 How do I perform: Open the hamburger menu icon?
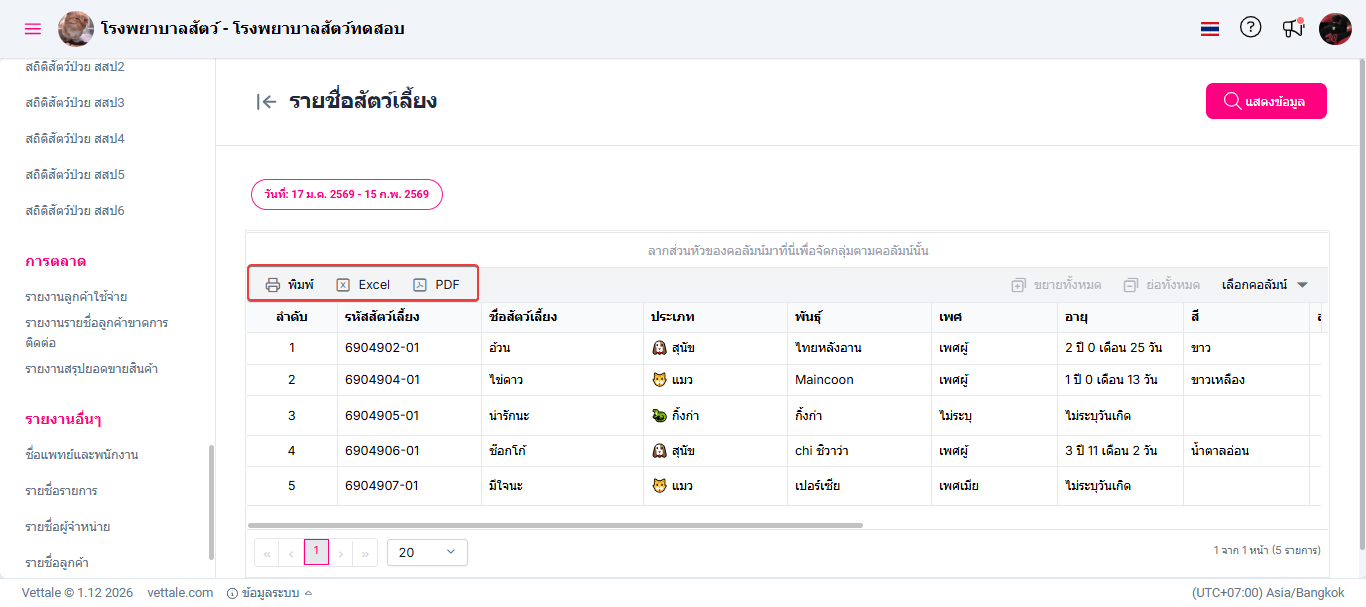(x=33, y=29)
